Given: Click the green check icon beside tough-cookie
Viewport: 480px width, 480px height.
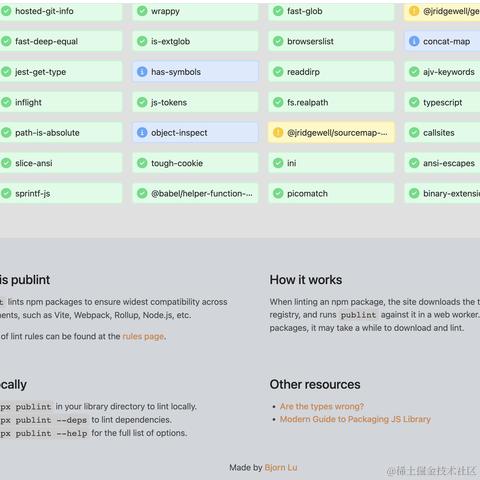Looking at the screenshot, I should click(142, 163).
